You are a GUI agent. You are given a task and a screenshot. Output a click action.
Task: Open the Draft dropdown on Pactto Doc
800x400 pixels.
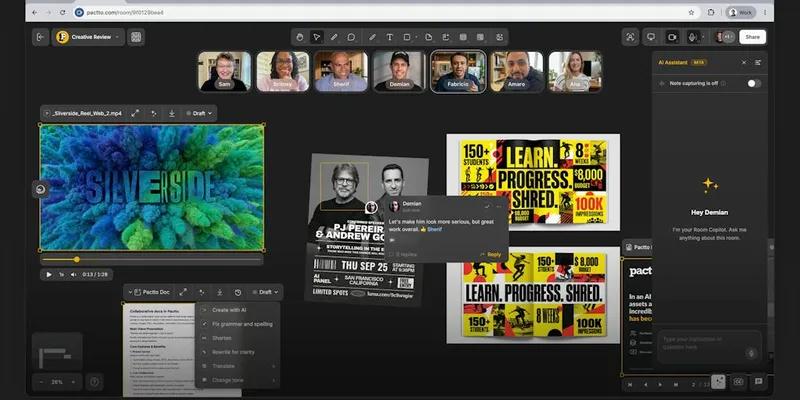(265, 292)
